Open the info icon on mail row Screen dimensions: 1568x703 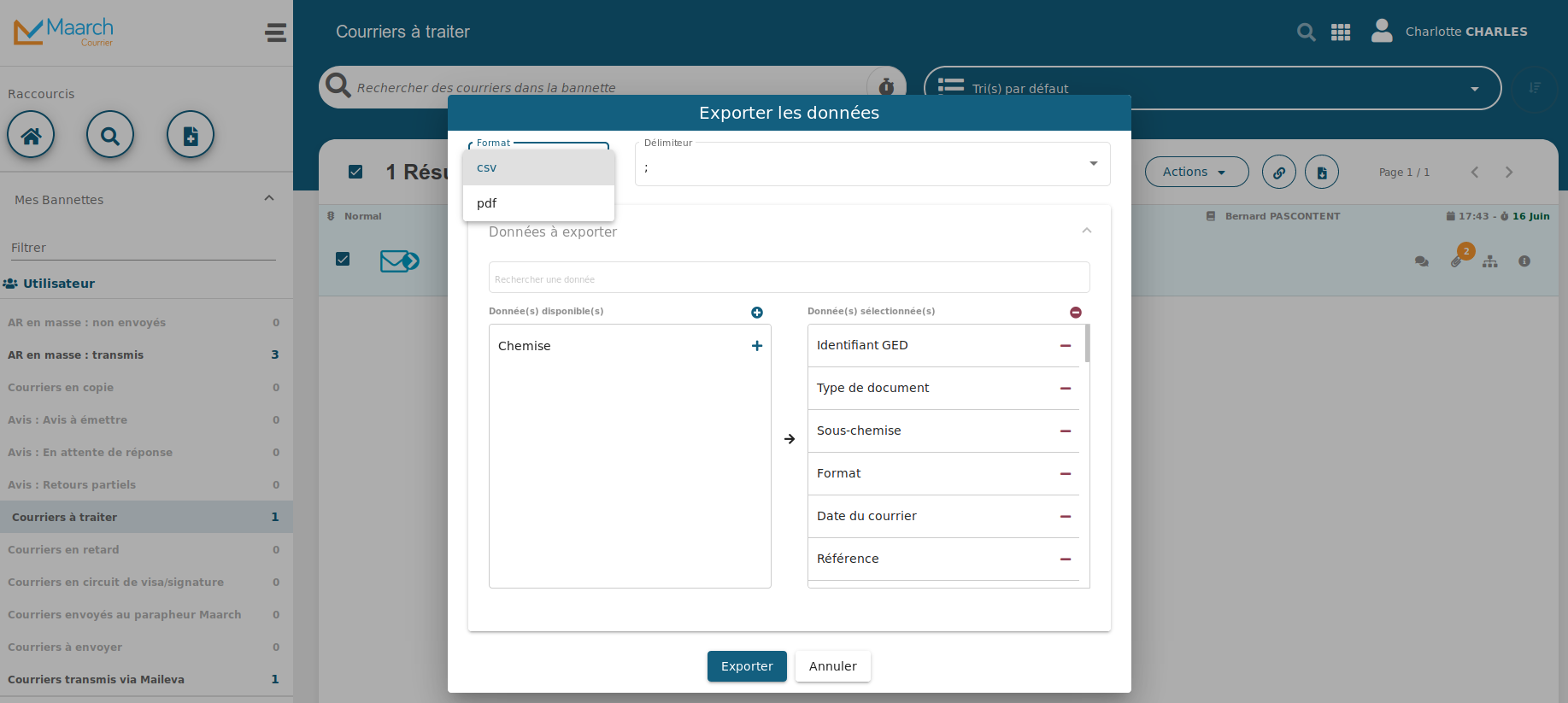[x=1524, y=261]
